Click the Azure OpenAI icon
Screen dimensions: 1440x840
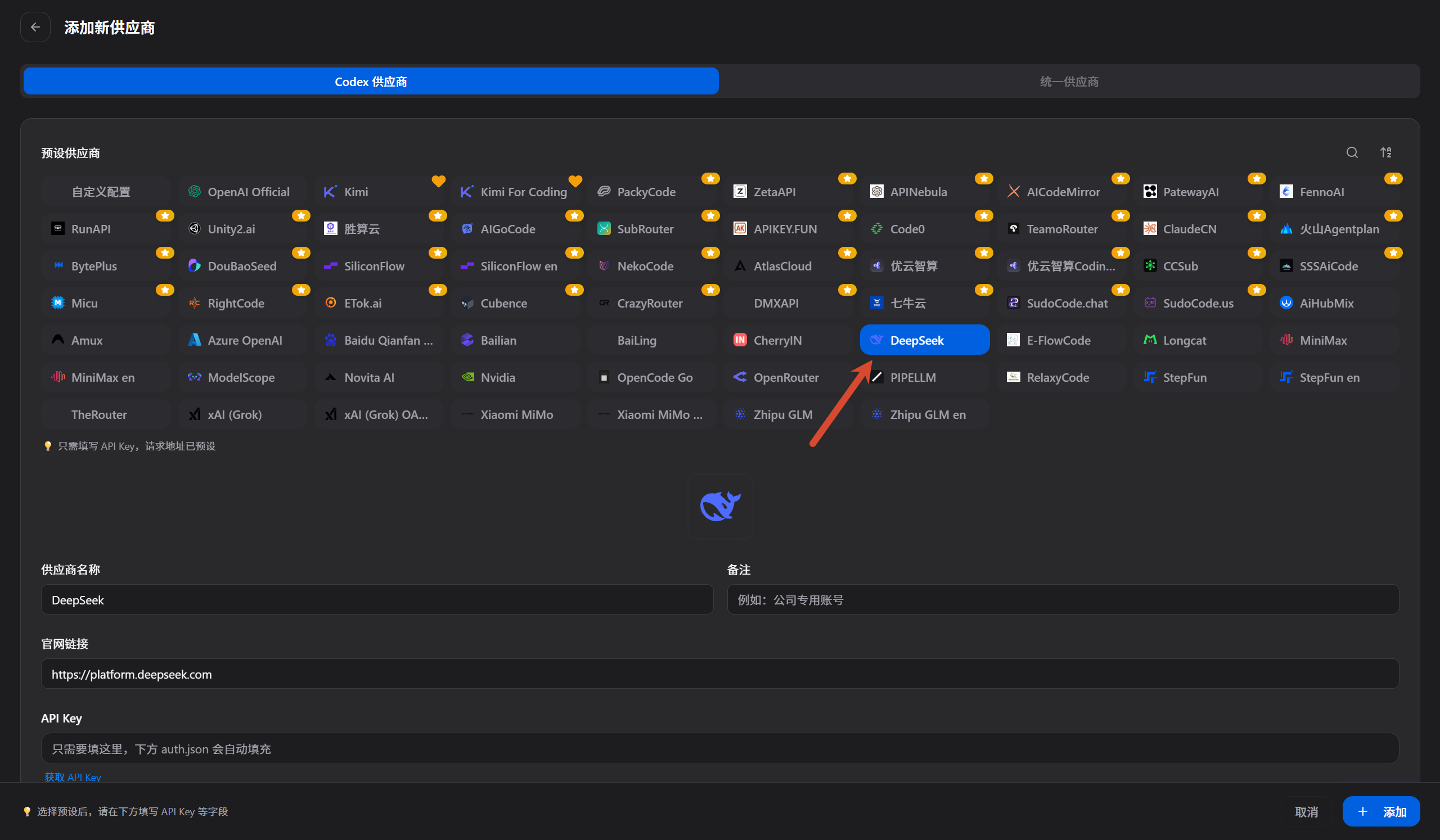click(x=194, y=340)
